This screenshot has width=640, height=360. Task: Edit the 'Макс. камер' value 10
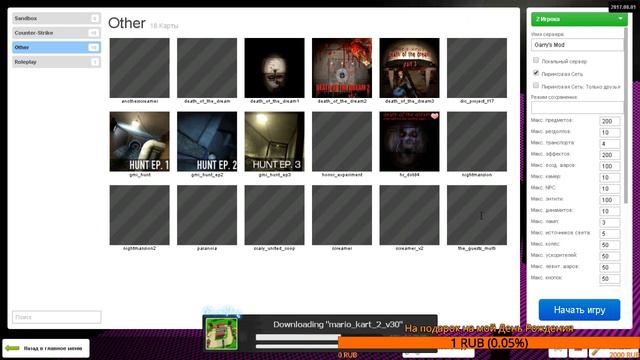[x=610, y=178]
